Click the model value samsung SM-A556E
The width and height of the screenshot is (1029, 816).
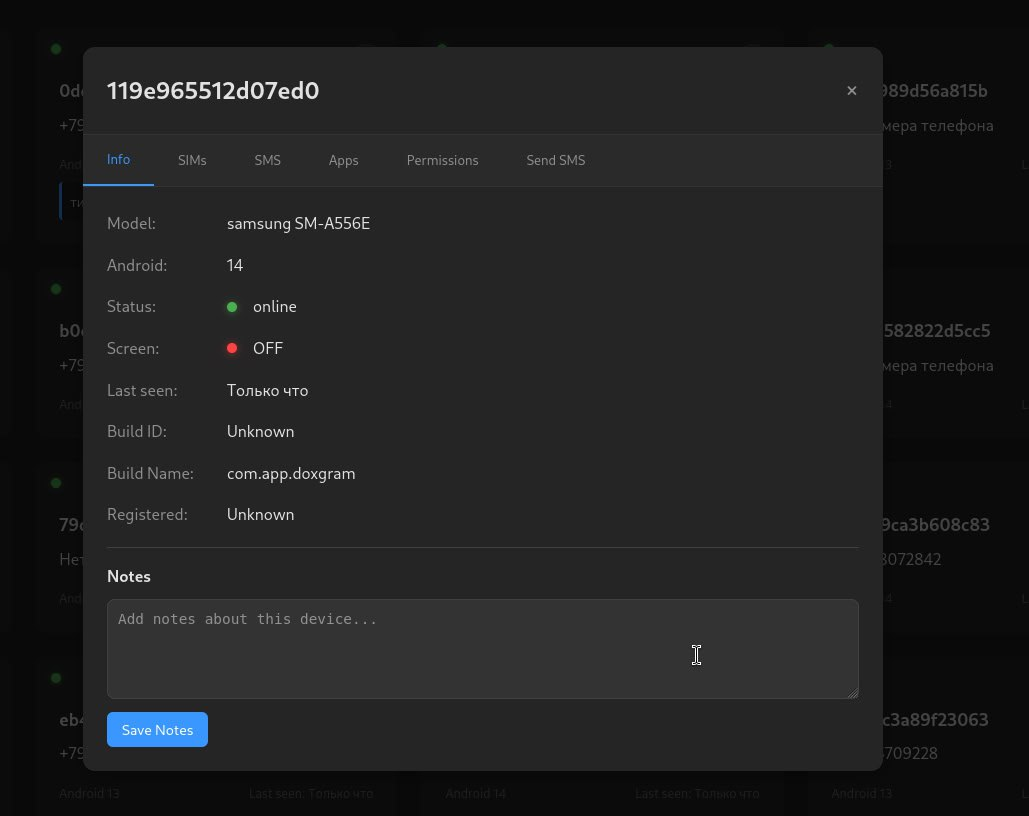(x=298, y=224)
